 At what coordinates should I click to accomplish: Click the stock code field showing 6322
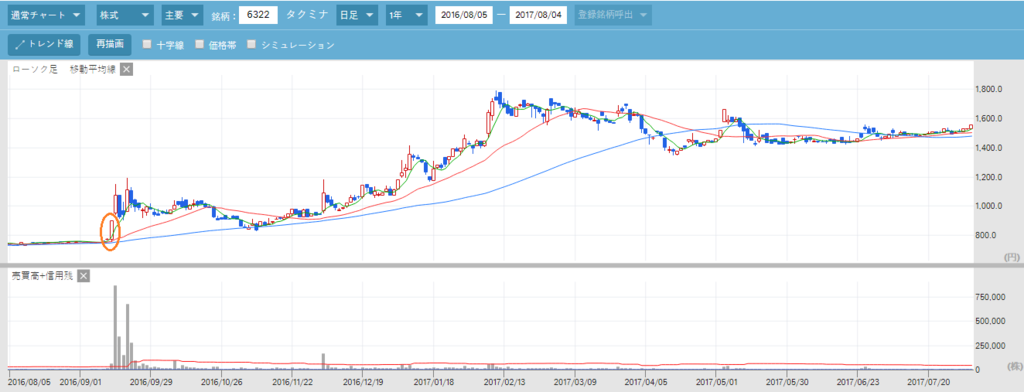click(x=258, y=15)
